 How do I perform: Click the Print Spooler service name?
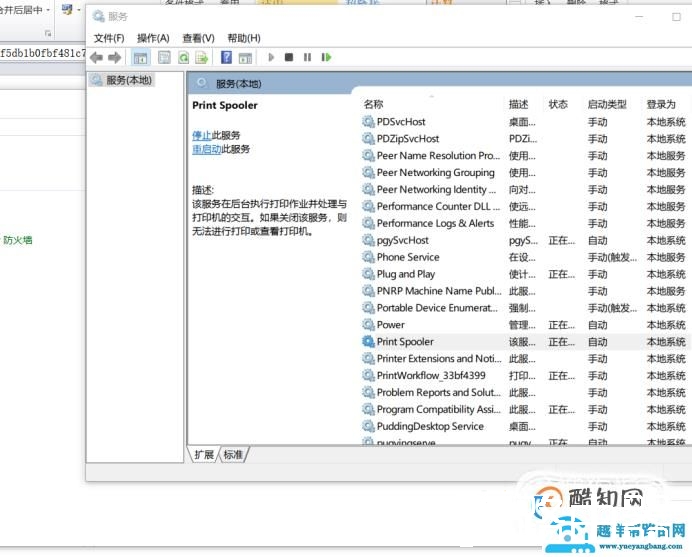point(405,342)
